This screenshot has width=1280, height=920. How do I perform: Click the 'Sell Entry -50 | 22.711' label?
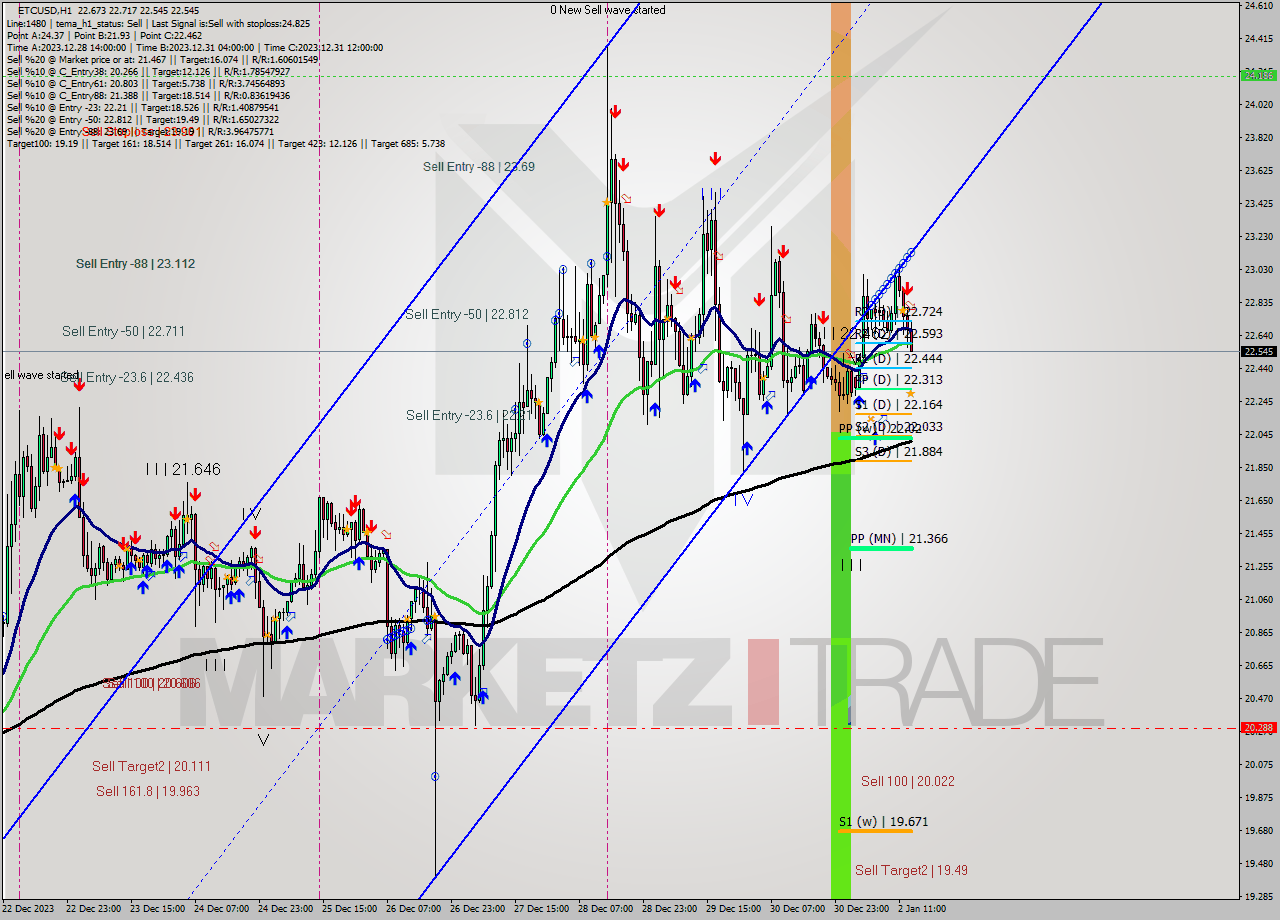coord(123,331)
